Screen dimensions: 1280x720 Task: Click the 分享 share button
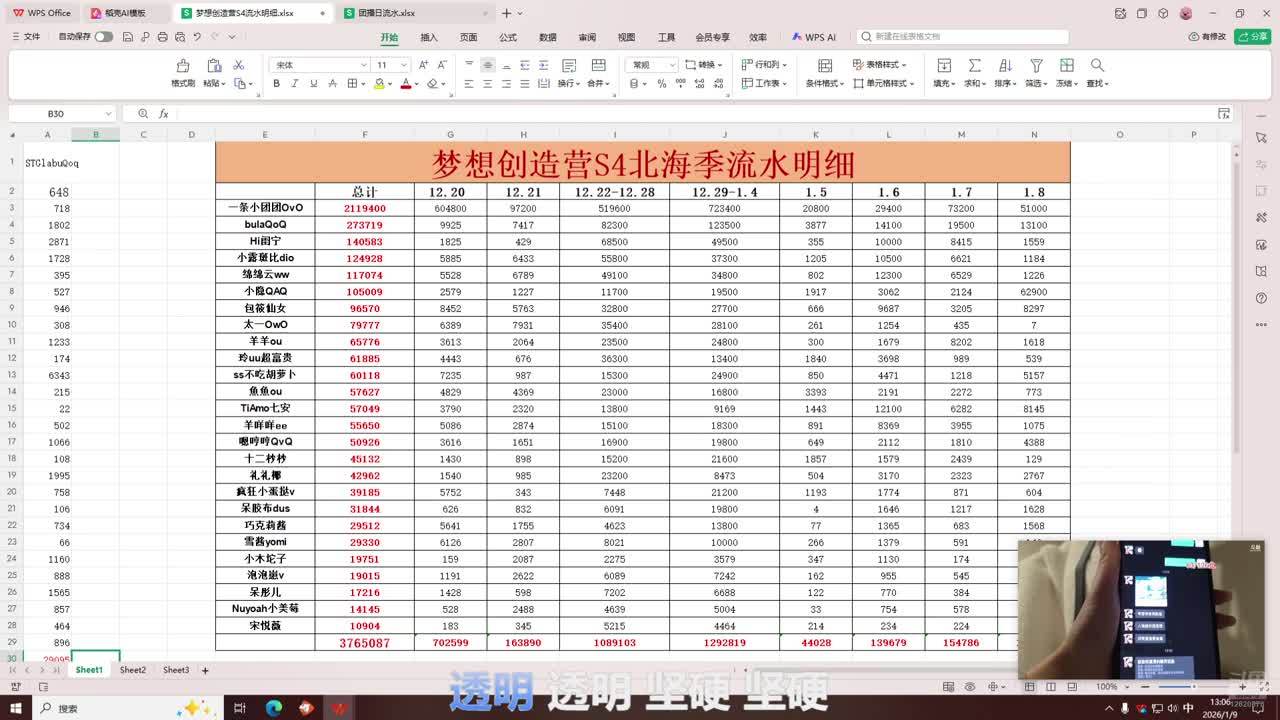(1252, 37)
